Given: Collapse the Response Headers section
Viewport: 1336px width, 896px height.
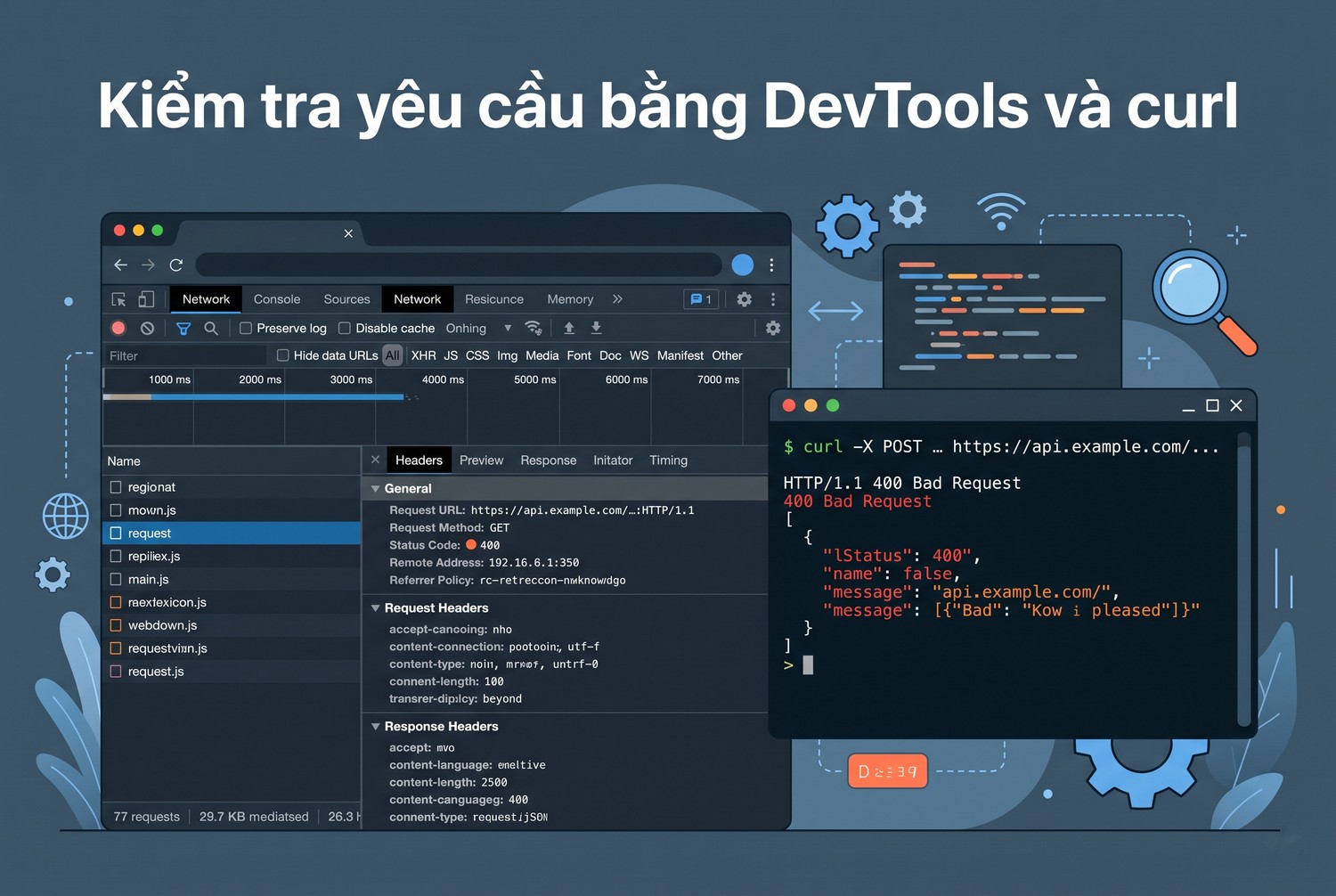Looking at the screenshot, I should coord(376,727).
